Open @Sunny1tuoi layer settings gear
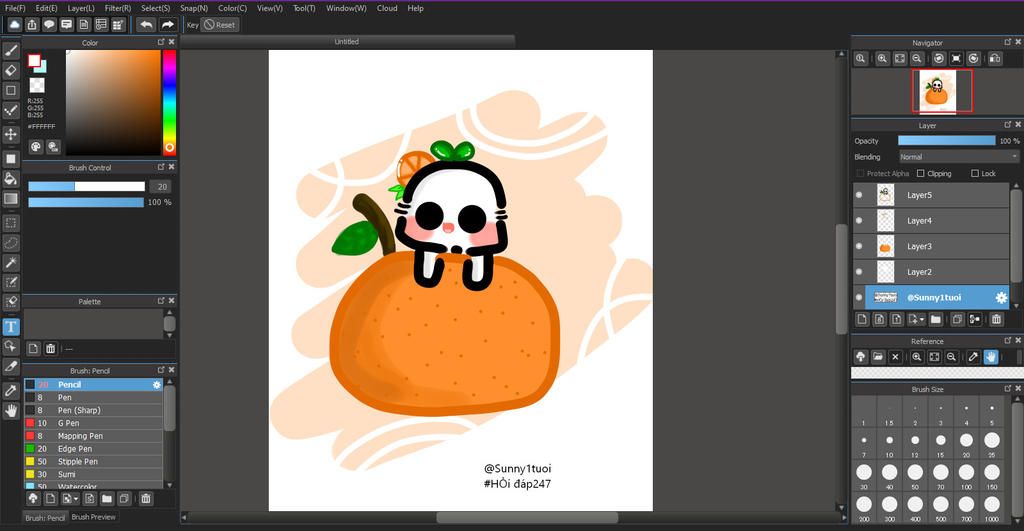Screen dimensions: 1024x531 1001,298
